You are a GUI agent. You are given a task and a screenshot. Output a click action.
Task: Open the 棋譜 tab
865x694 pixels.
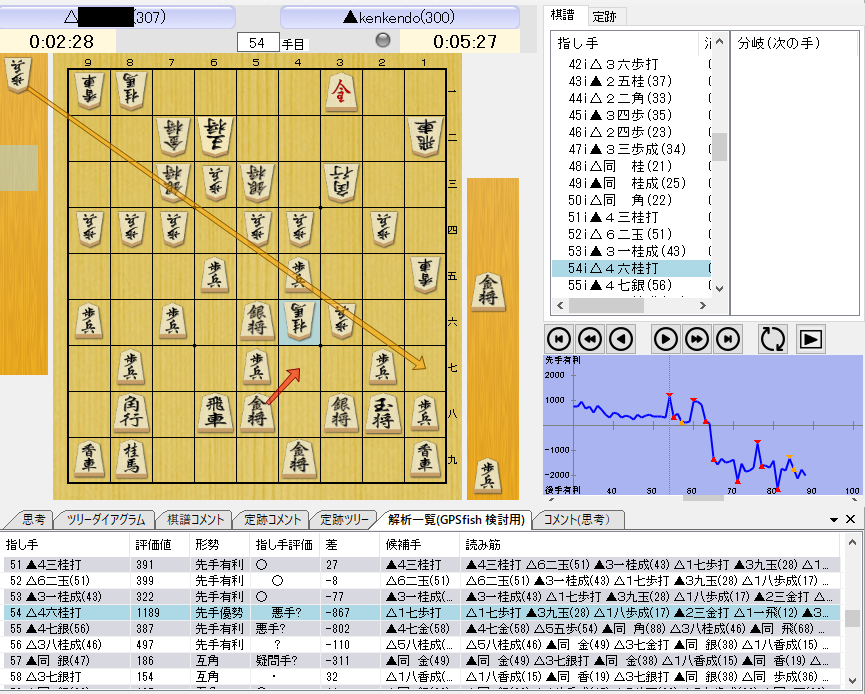tap(563, 15)
